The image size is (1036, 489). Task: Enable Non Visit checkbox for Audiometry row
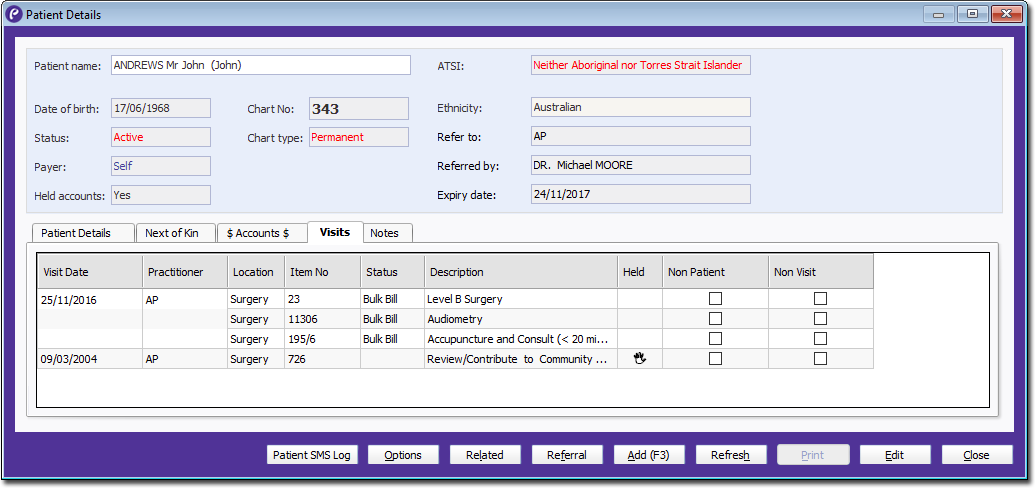tap(820, 319)
